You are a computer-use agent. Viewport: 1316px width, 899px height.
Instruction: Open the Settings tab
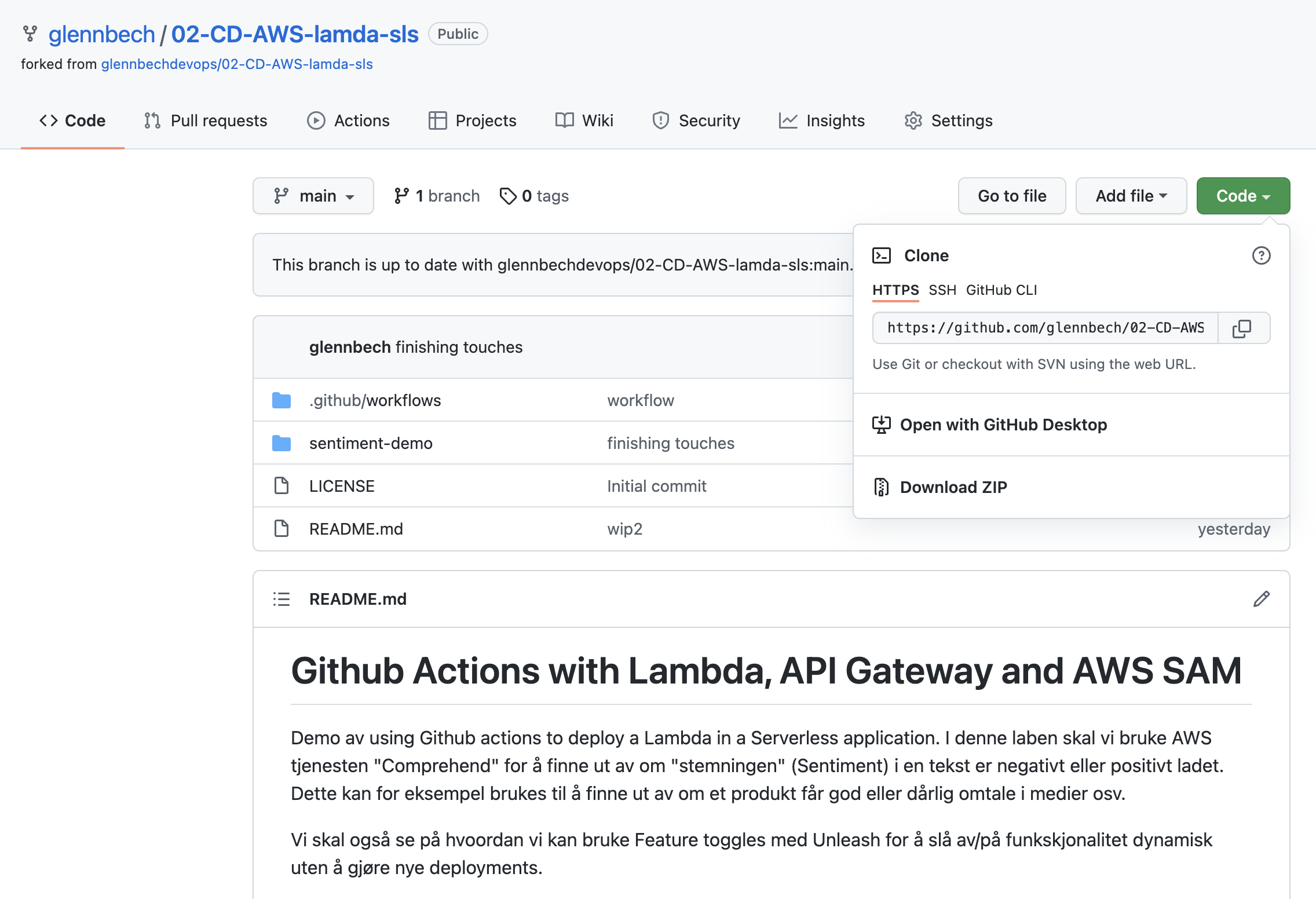point(949,120)
